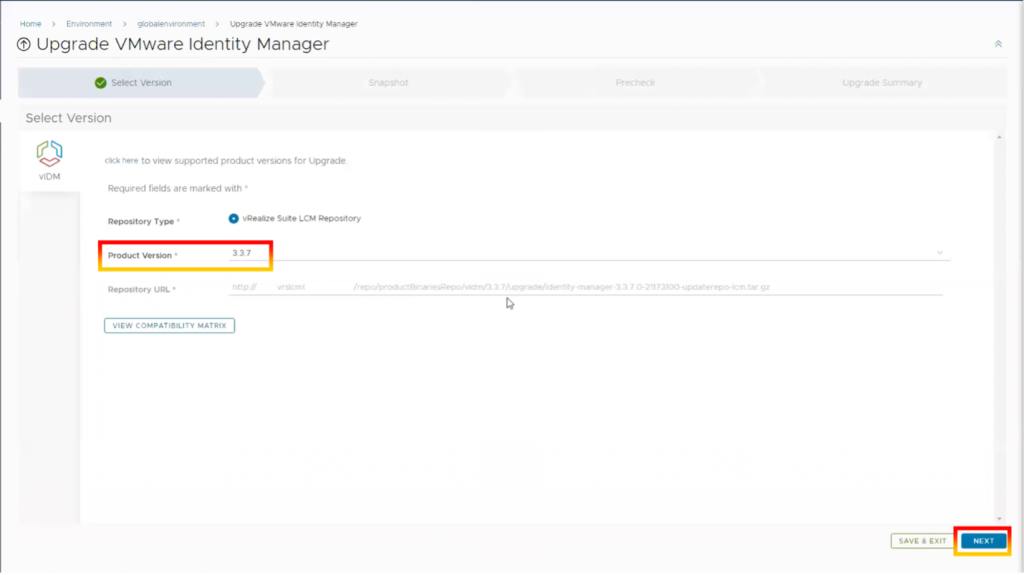Collapse header using double chevron icon
The image size is (1024, 575).
coord(998,44)
